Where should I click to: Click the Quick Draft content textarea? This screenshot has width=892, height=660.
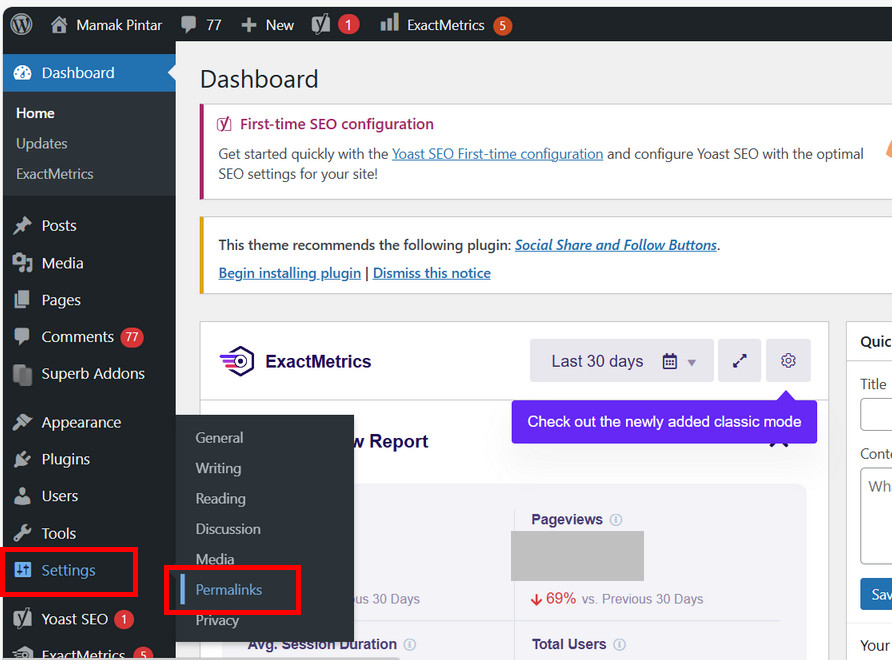pyautogui.click(x=876, y=515)
